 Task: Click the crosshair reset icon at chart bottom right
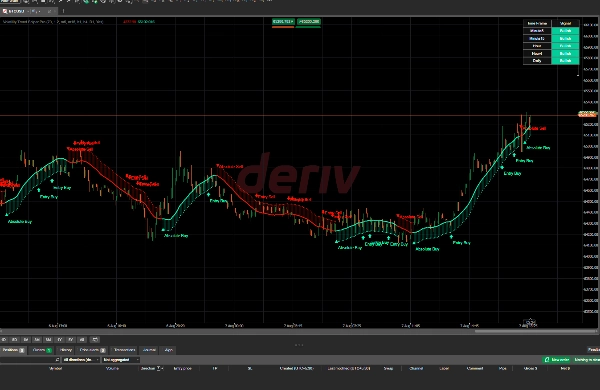click(x=530, y=322)
